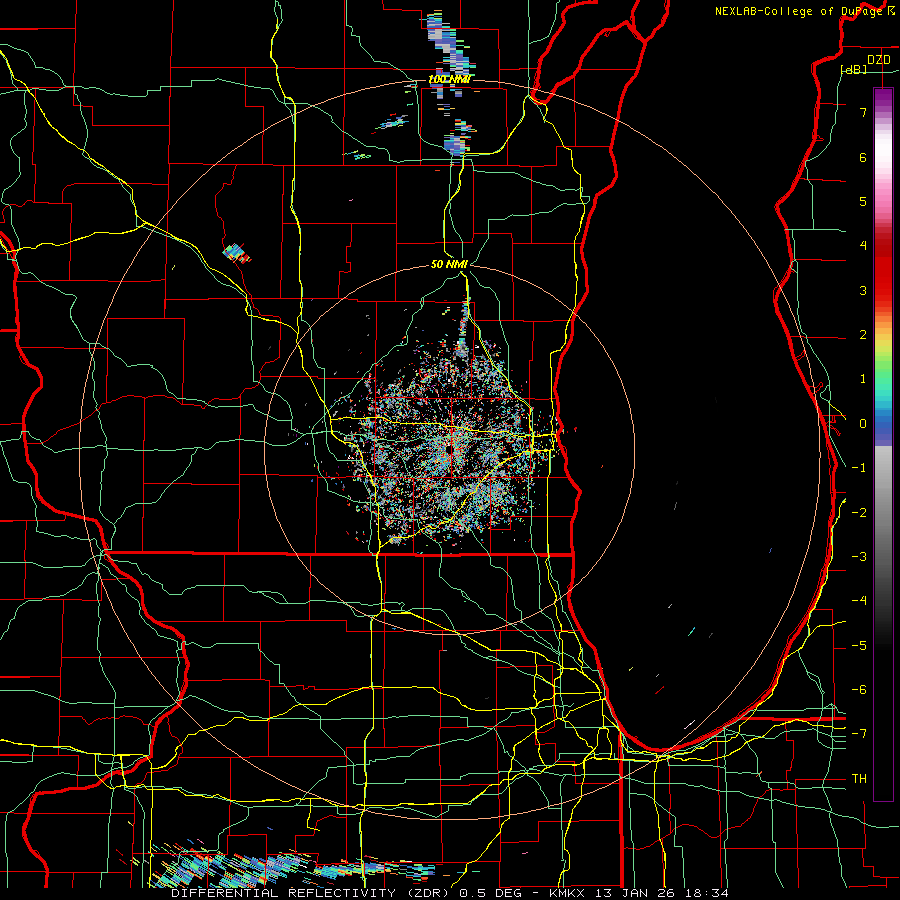Click the -1 value on color scale

click(859, 467)
